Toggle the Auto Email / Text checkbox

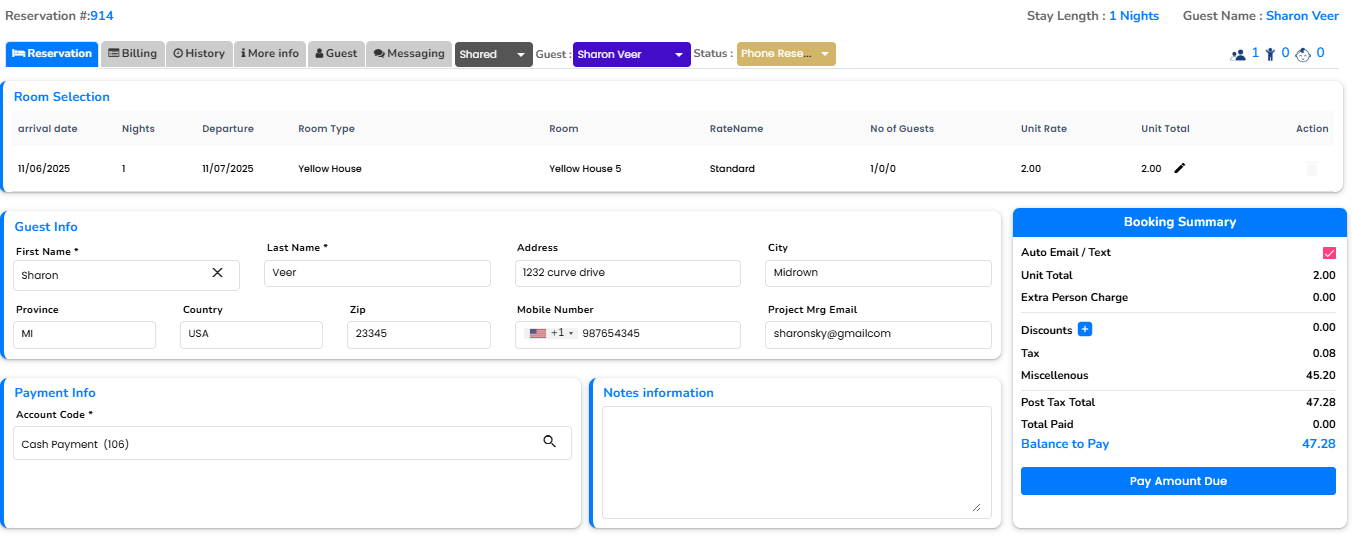point(1329,253)
